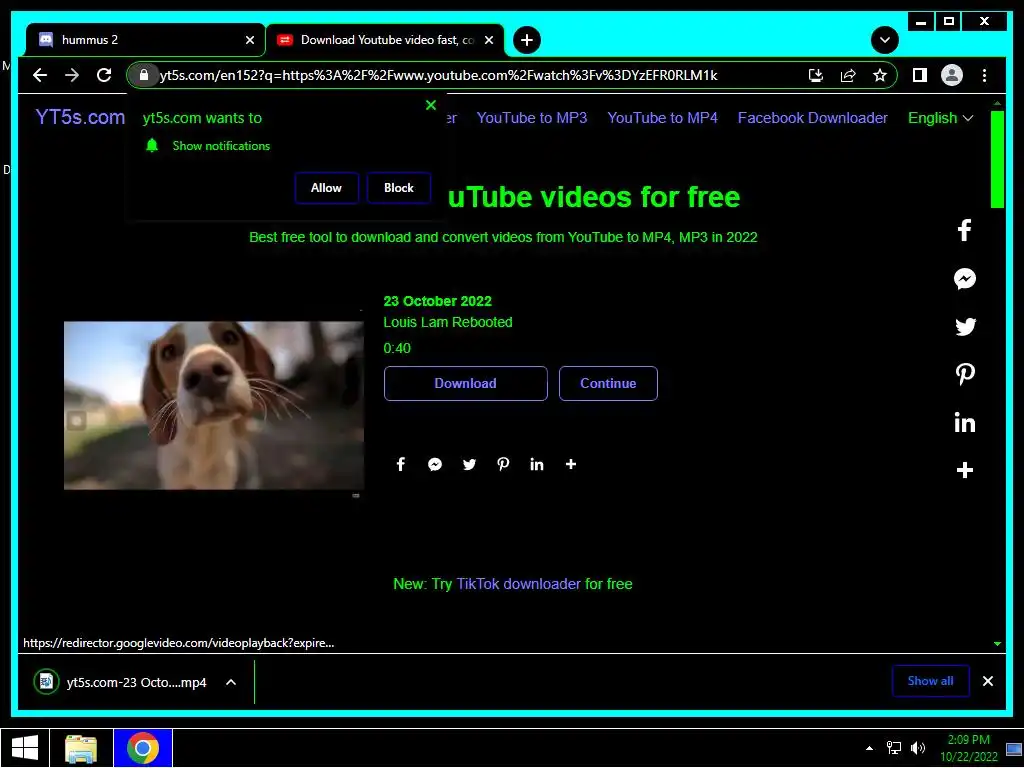Viewport: 1024px width, 768px height.
Task: Share on LinkedIn from sidebar
Action: [x=965, y=423]
